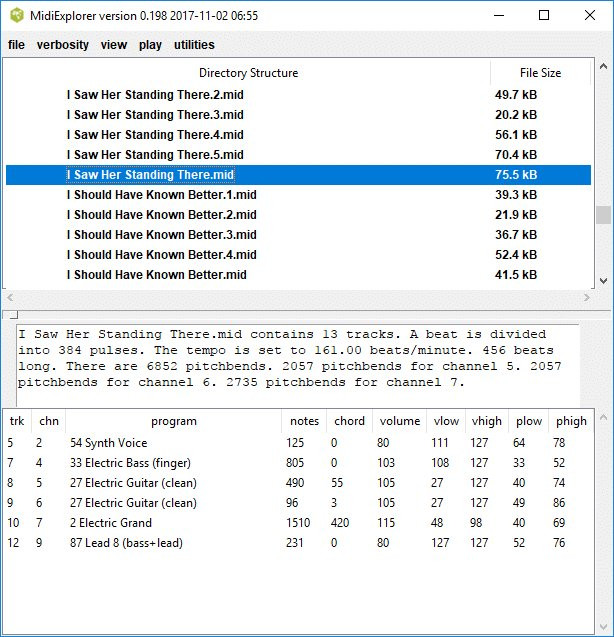Select I Saw Her Standing There.4.mid

[298, 134]
